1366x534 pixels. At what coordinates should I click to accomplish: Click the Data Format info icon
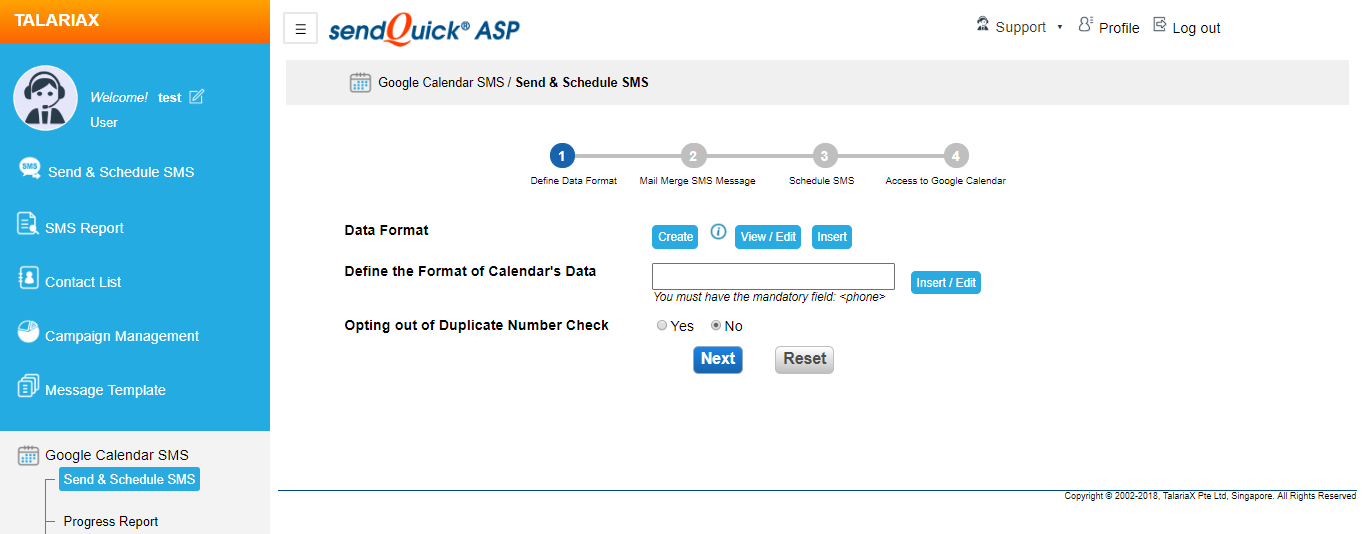[718, 232]
